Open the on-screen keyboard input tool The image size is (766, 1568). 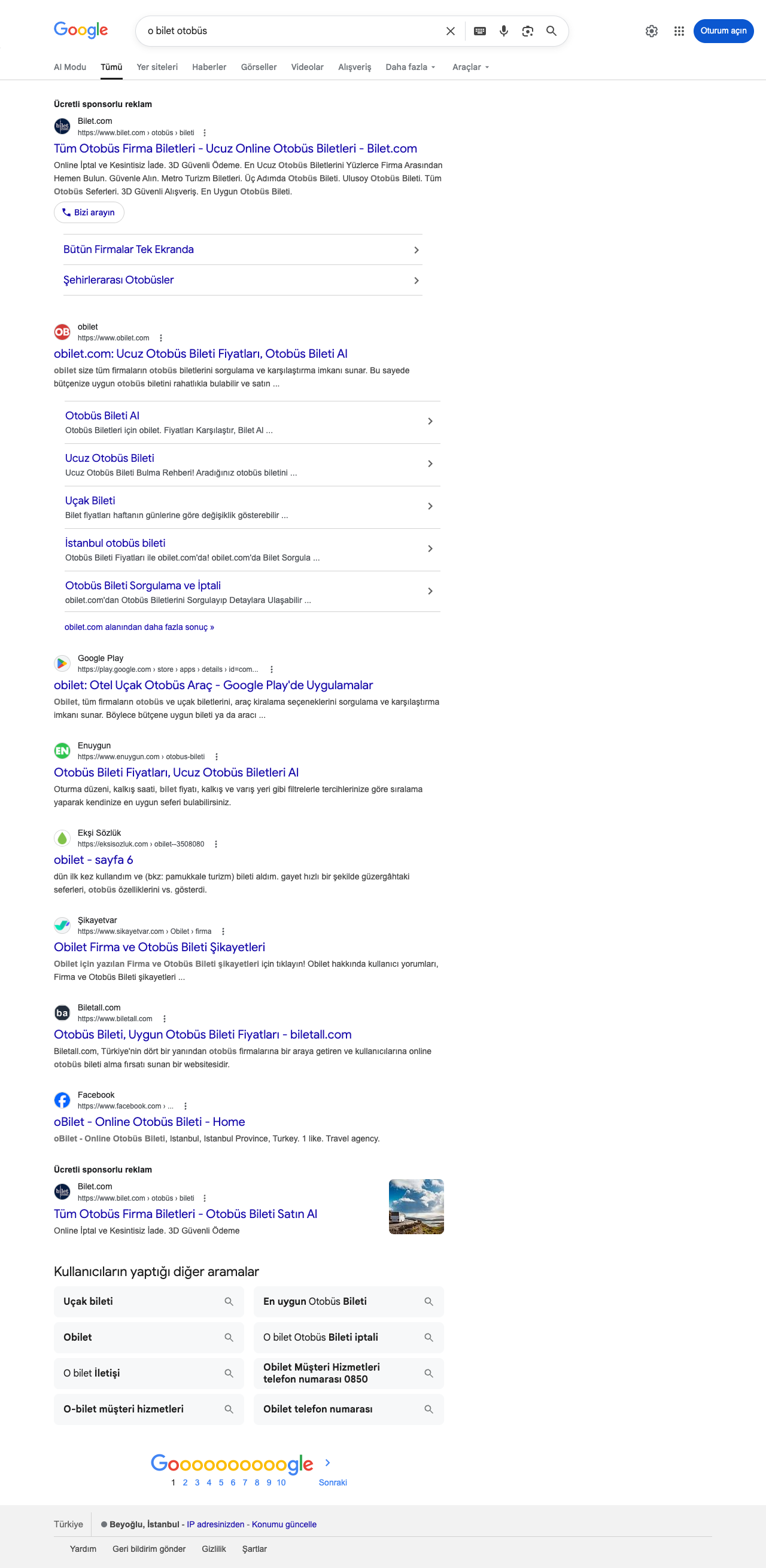(480, 31)
